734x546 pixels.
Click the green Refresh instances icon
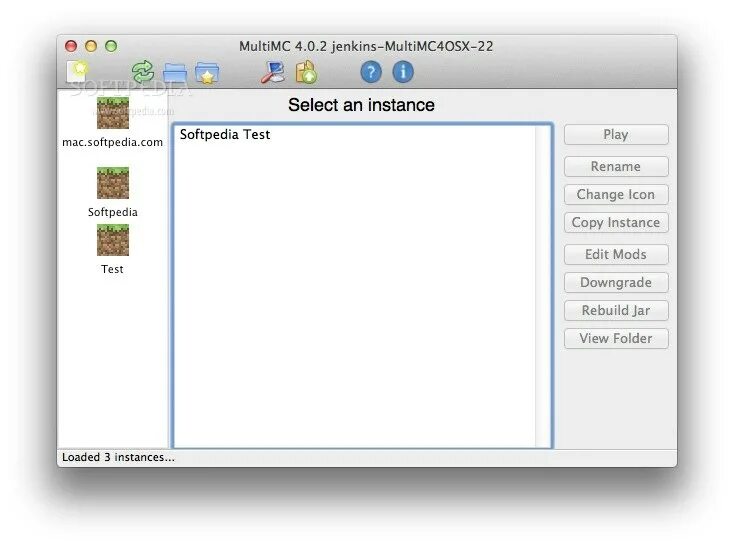[143, 72]
